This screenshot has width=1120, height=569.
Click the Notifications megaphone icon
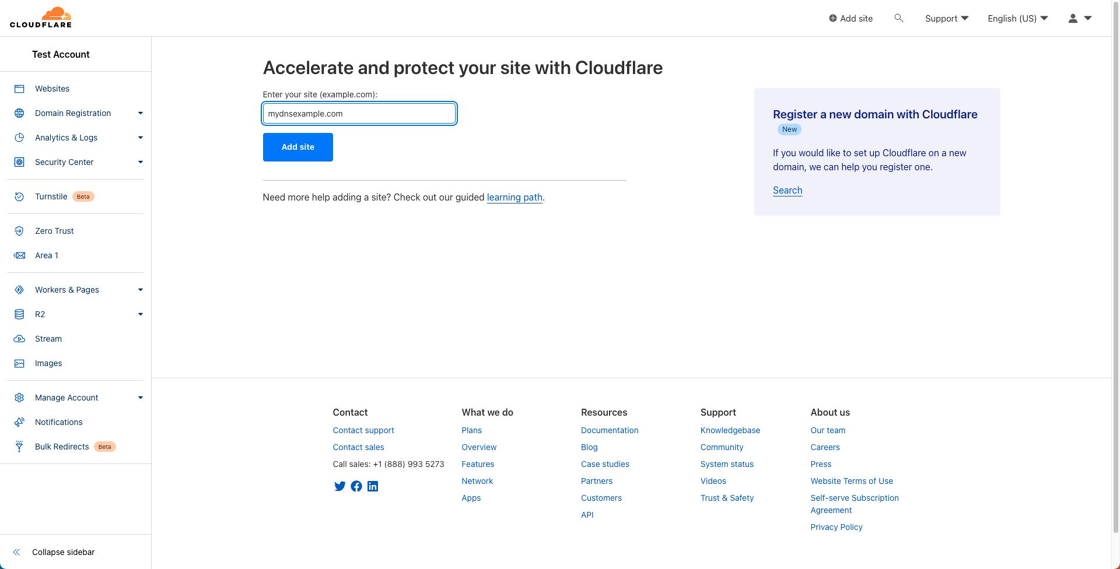click(x=19, y=422)
